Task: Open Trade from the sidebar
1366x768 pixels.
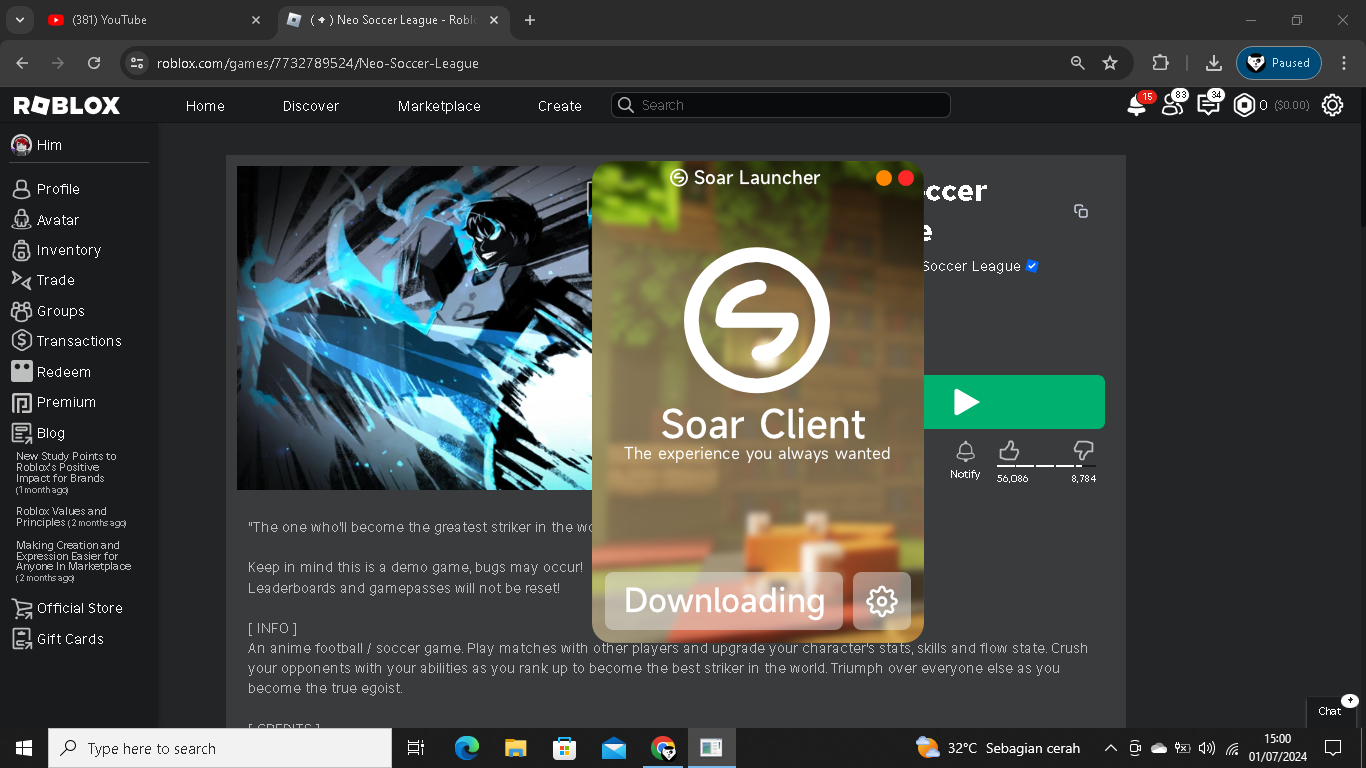Action: click(x=44, y=280)
